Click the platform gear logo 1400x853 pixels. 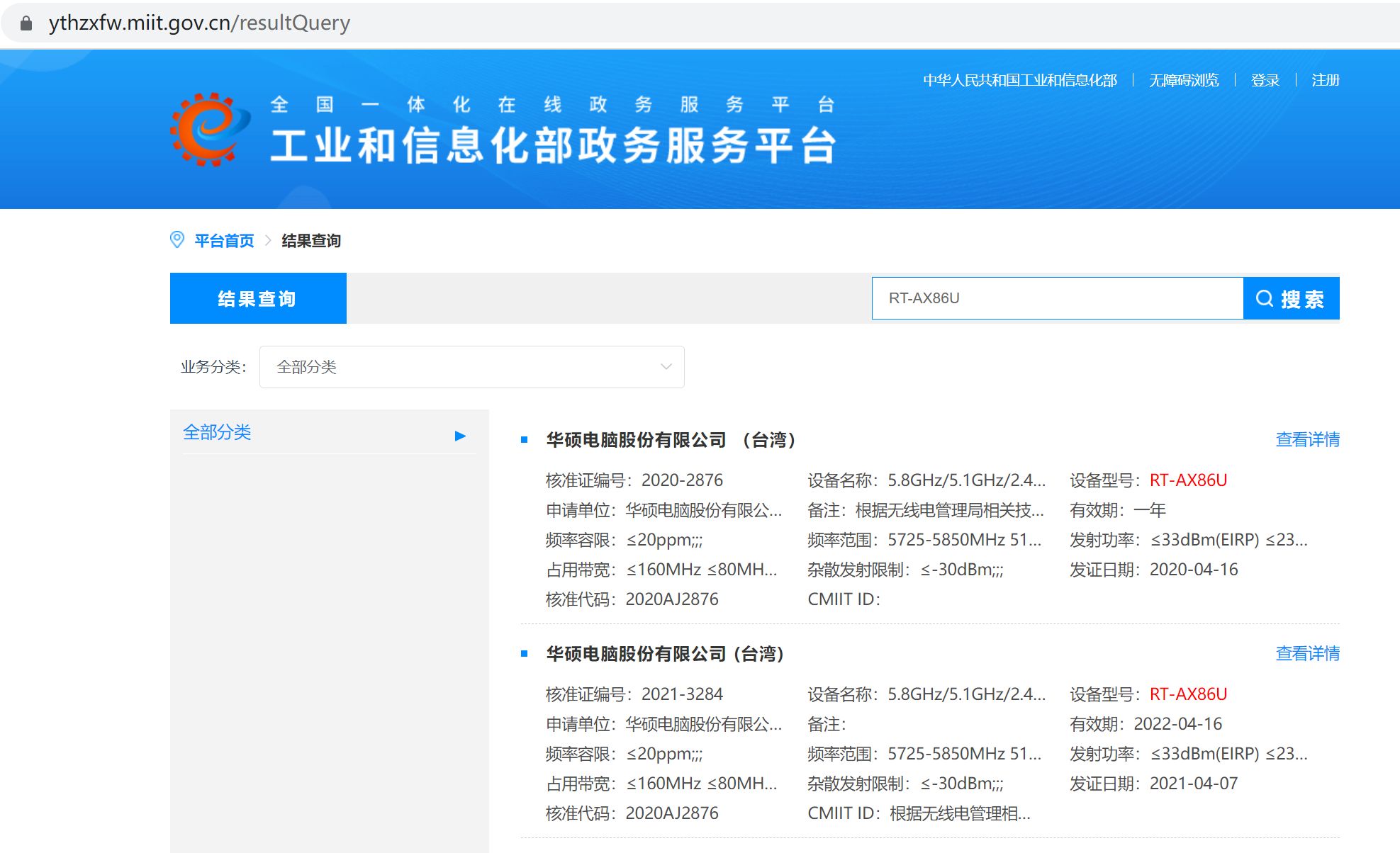coord(210,130)
